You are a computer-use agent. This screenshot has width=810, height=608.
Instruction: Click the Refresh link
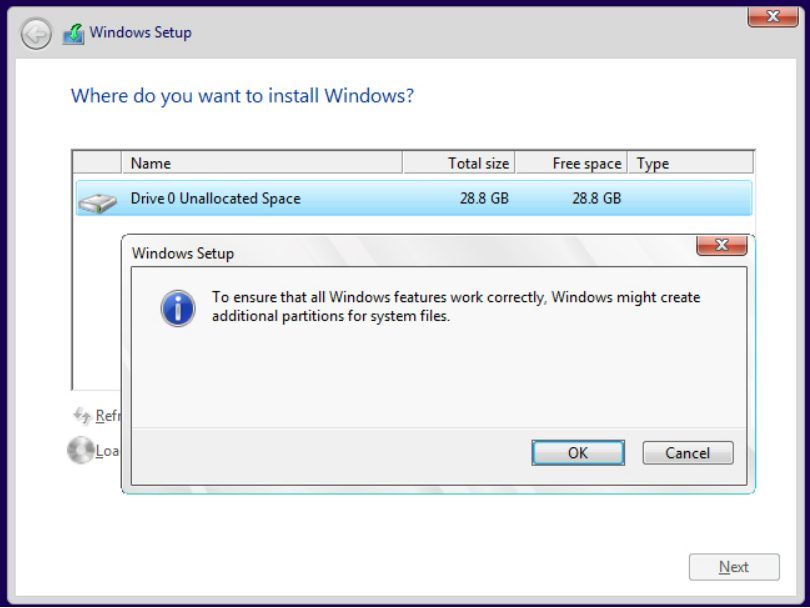coord(107,415)
